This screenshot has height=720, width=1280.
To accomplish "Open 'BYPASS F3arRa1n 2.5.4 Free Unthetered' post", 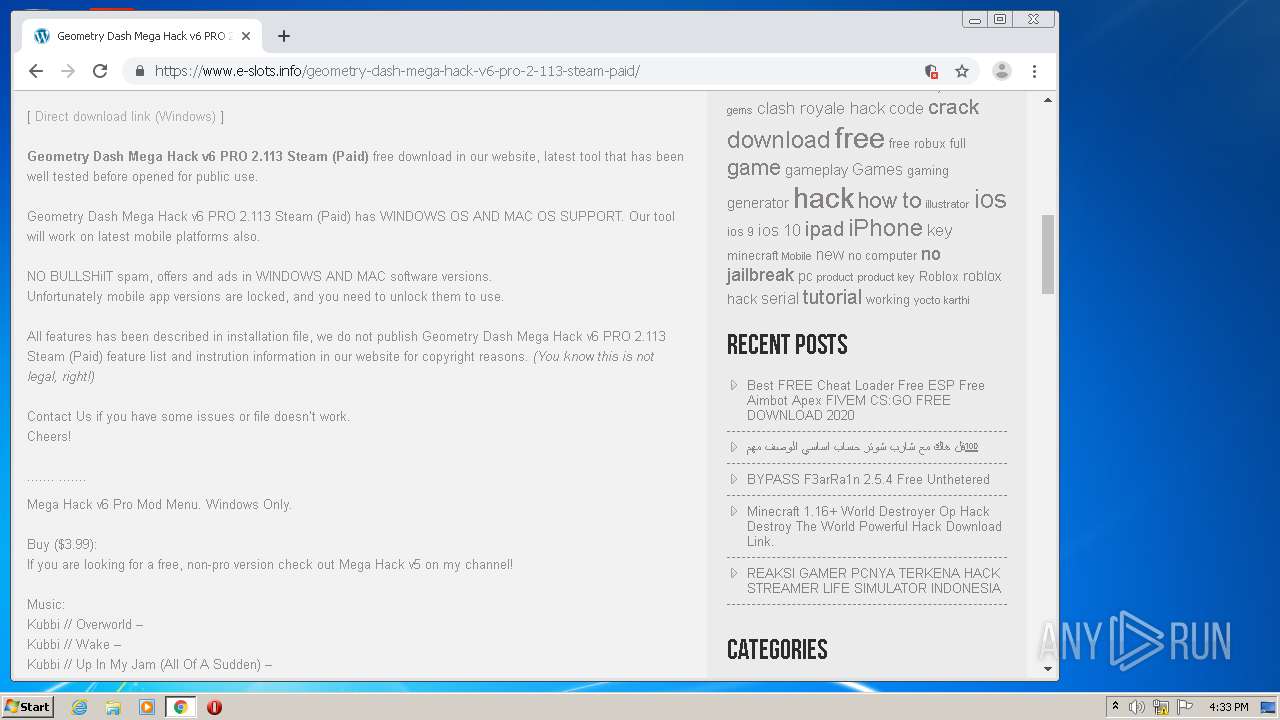I will pyautogui.click(x=868, y=479).
